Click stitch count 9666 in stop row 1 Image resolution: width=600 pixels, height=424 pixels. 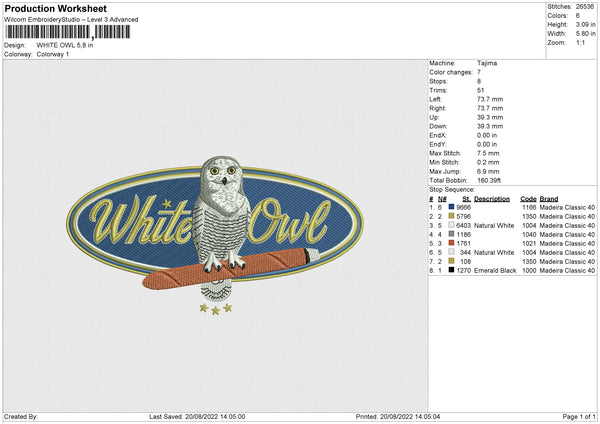(463, 207)
